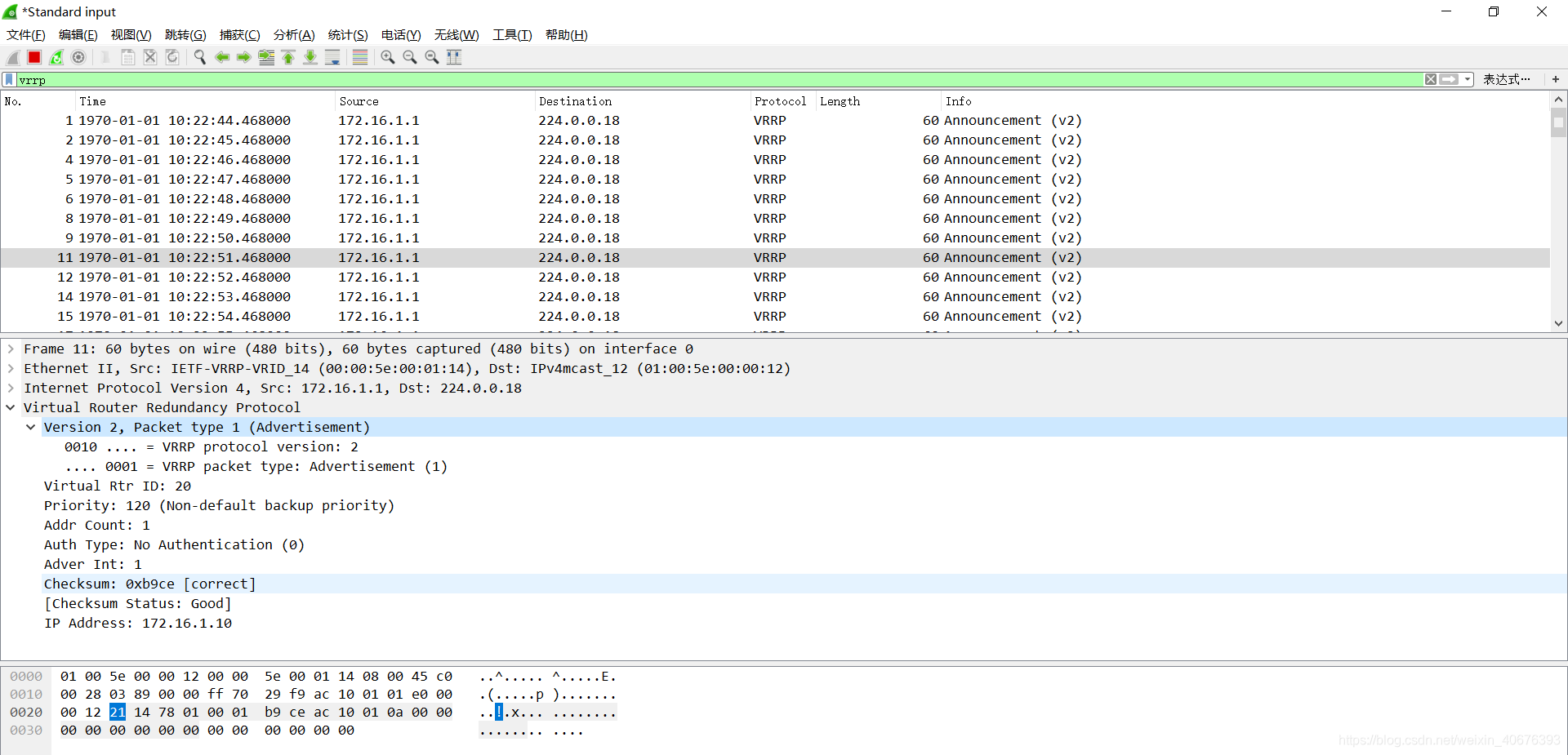The image size is (1568, 755).
Task: Open the 电话(Y) menu
Action: click(x=401, y=34)
